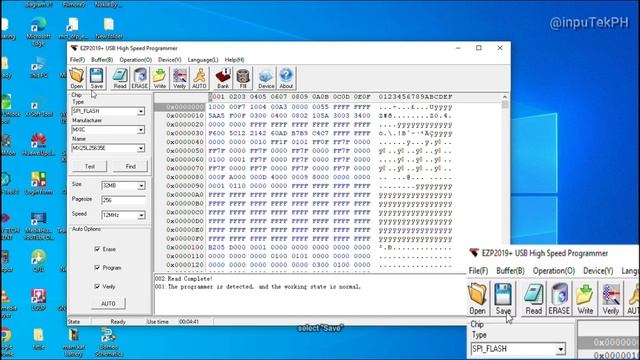Select the Schematics desktop shortcut icon

108,342
